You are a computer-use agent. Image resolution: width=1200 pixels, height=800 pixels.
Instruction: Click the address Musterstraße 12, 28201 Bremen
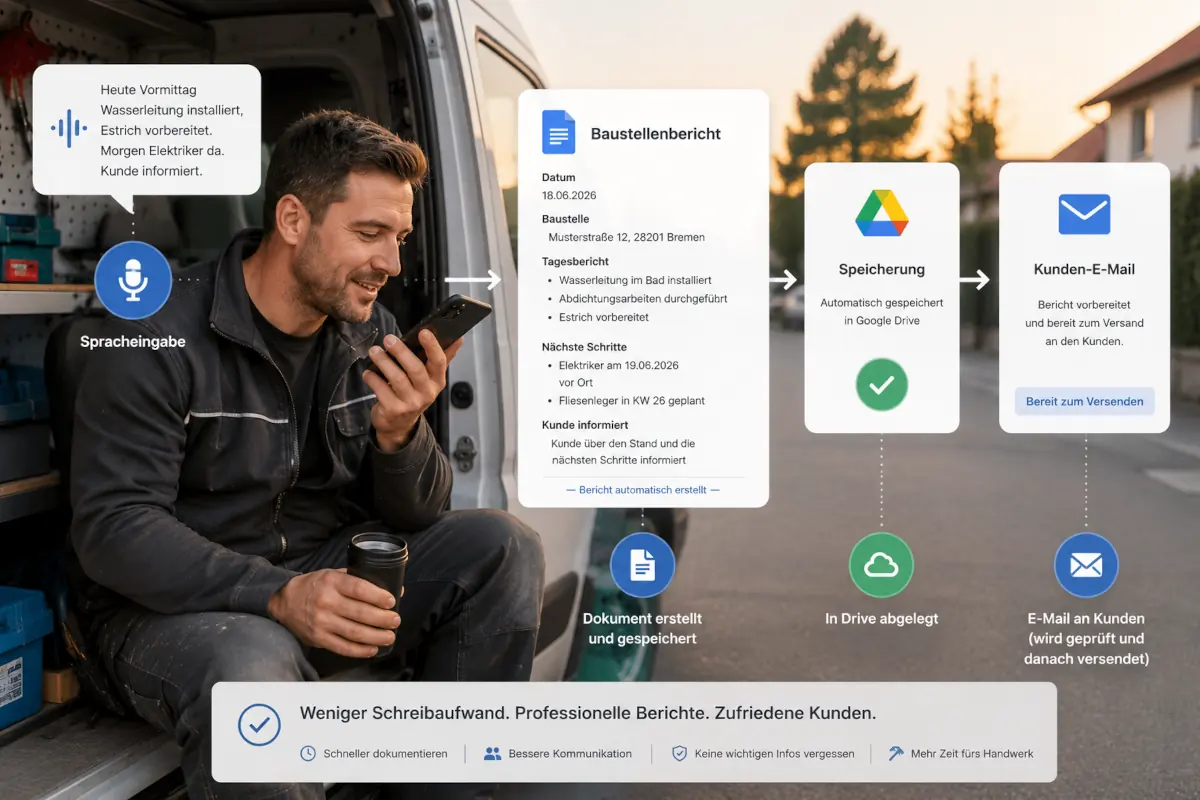coord(627,238)
